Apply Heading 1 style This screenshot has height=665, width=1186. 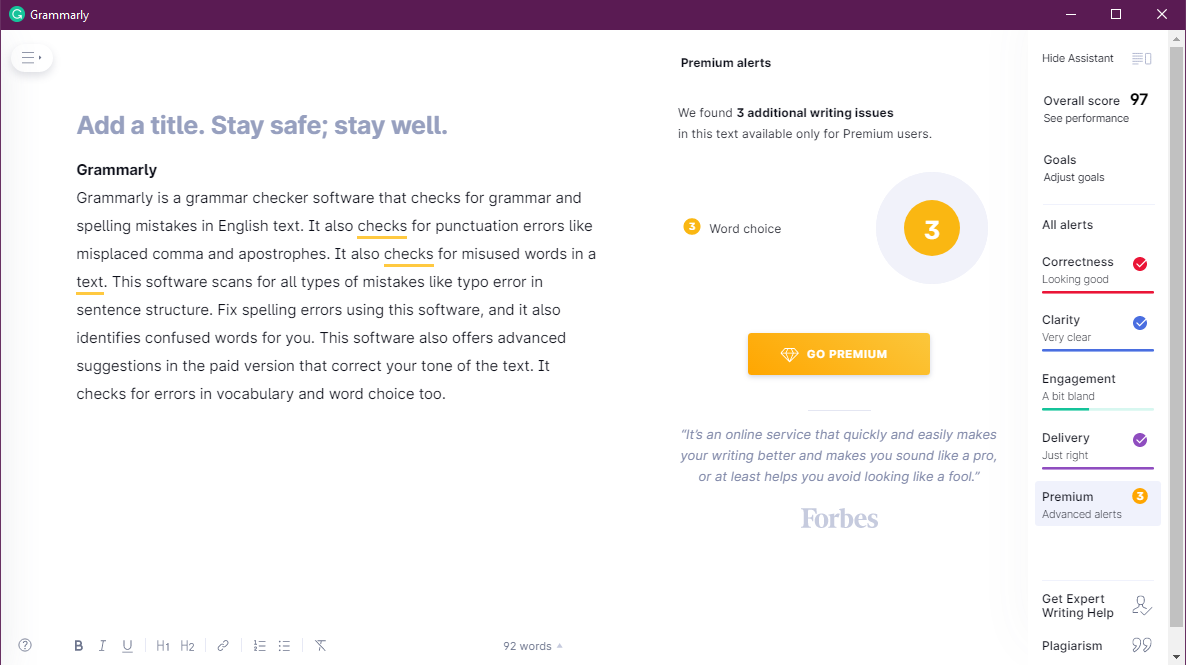click(163, 646)
